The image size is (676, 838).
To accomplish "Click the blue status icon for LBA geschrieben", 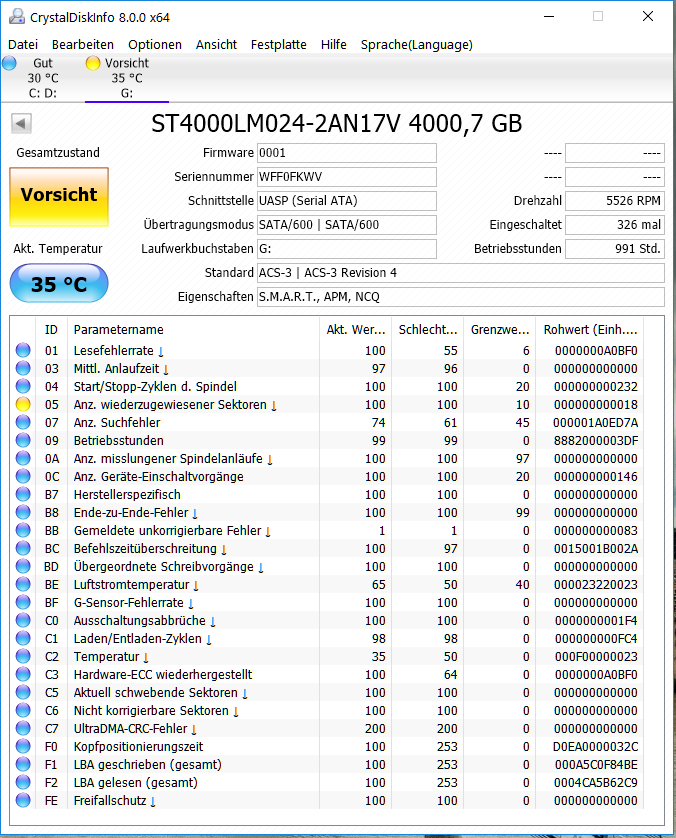I will tap(23, 764).
